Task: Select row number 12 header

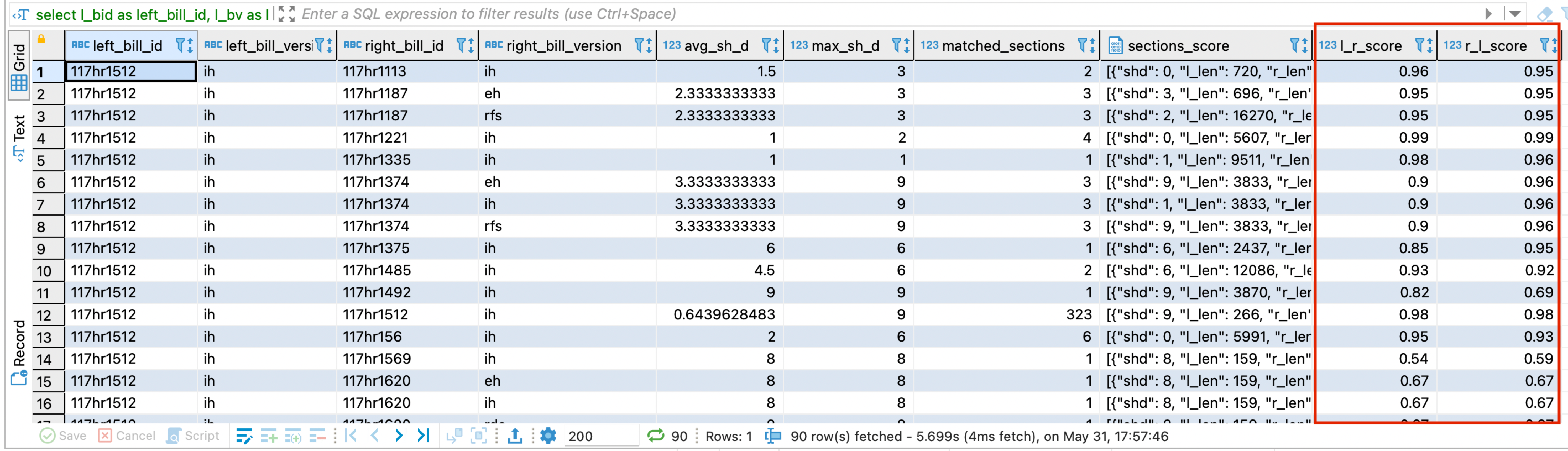Action: coord(48,315)
